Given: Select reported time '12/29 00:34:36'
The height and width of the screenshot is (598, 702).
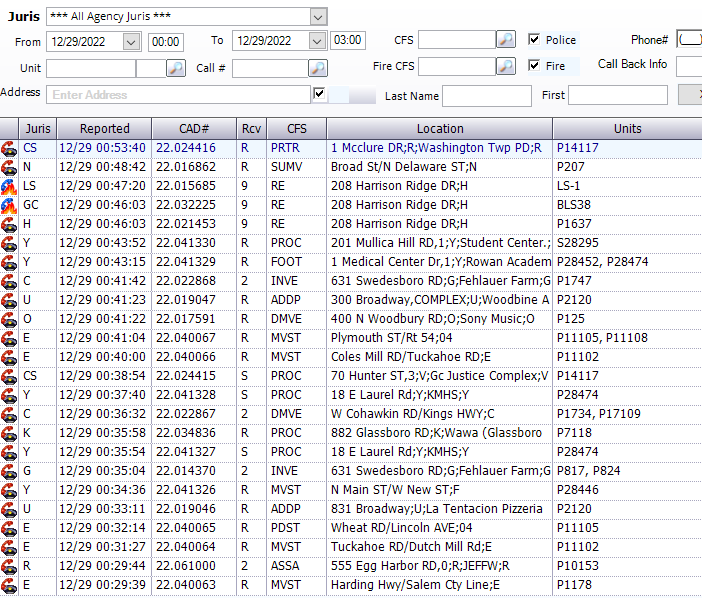Looking at the screenshot, I should [103, 490].
